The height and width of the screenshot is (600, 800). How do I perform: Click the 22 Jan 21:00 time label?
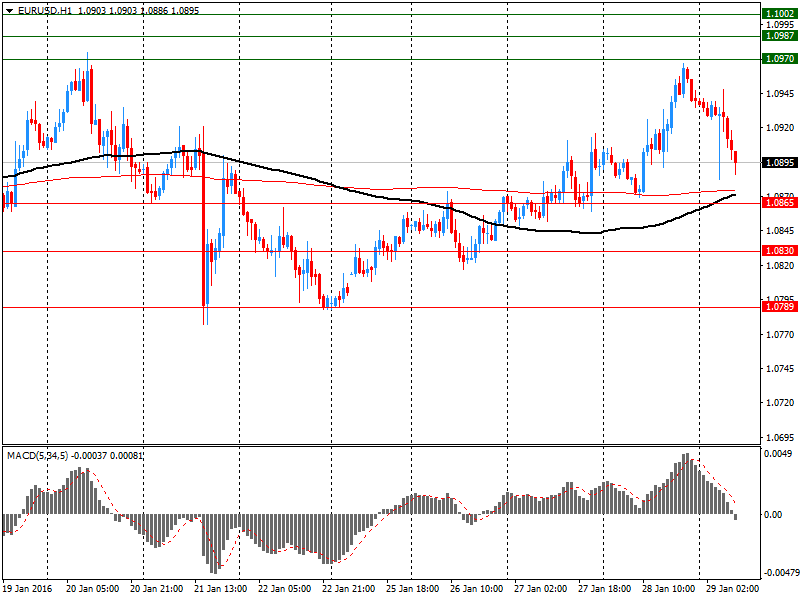pos(349,588)
